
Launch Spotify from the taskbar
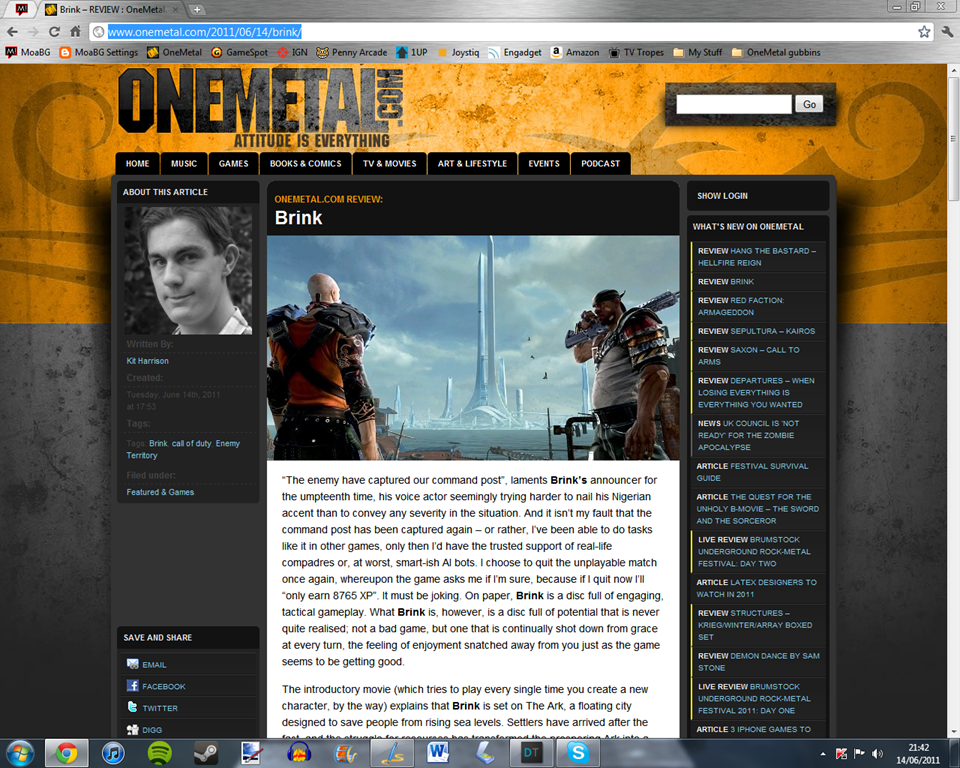coord(160,753)
